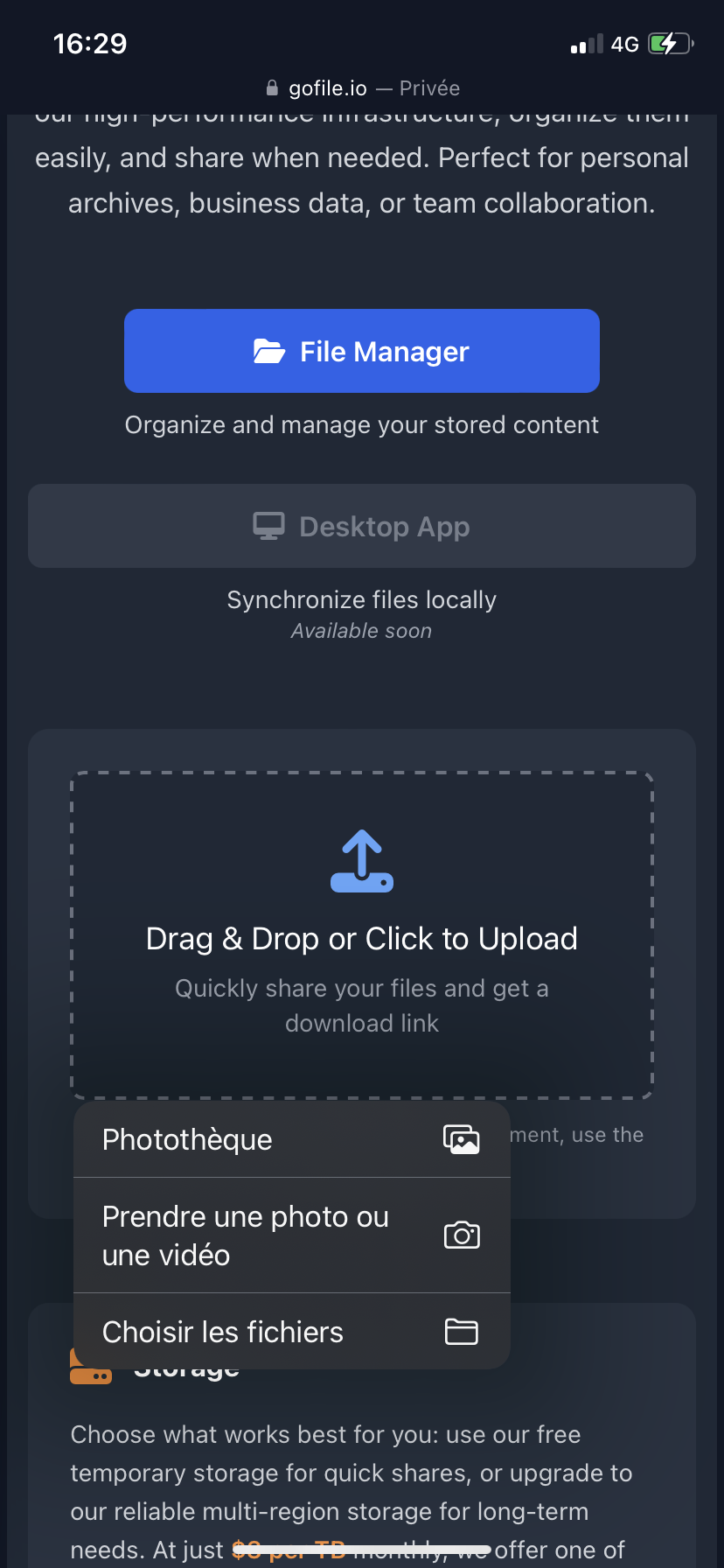Tap the battery charging icon in status bar

point(671,44)
